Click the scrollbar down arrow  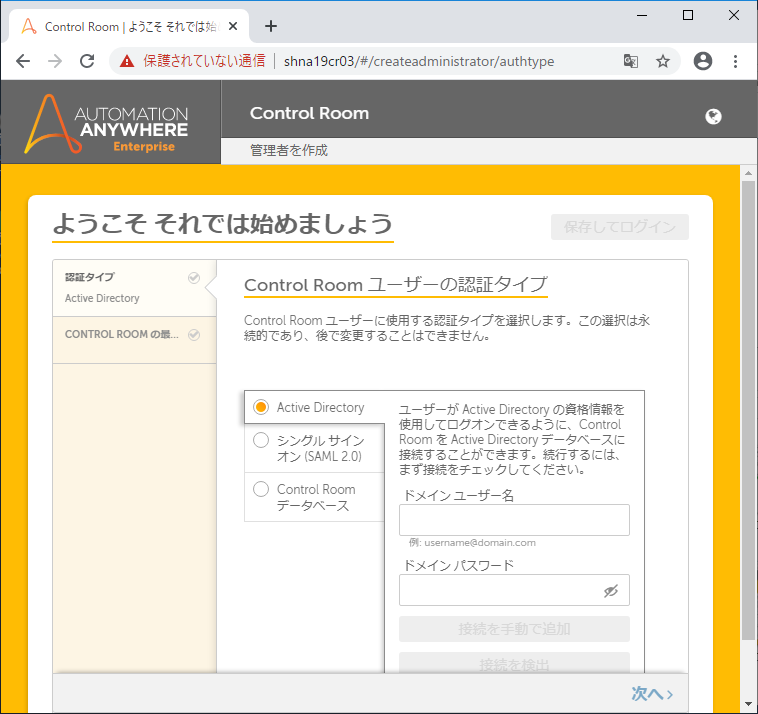coord(748,704)
